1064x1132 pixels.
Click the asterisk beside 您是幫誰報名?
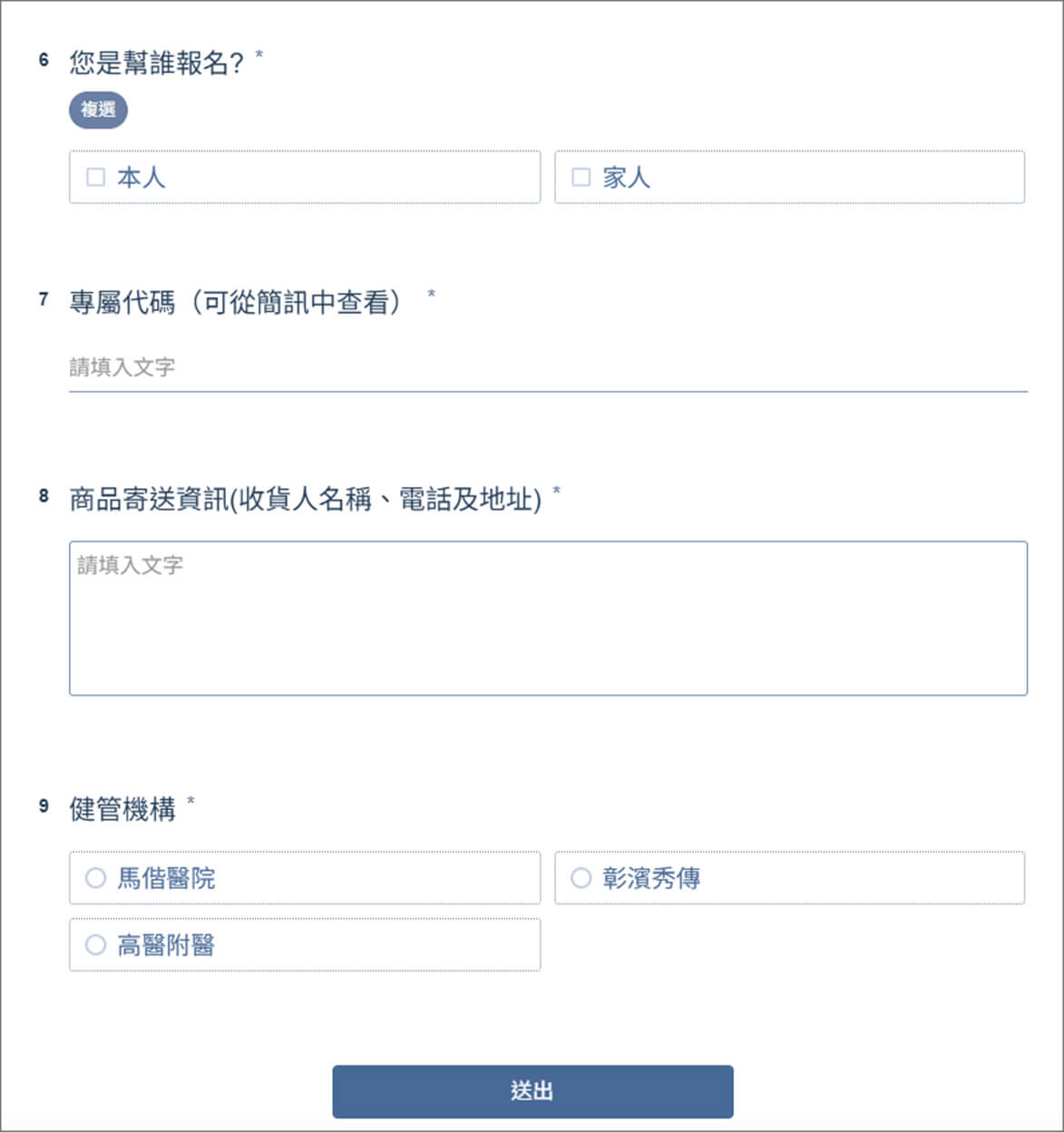click(259, 55)
